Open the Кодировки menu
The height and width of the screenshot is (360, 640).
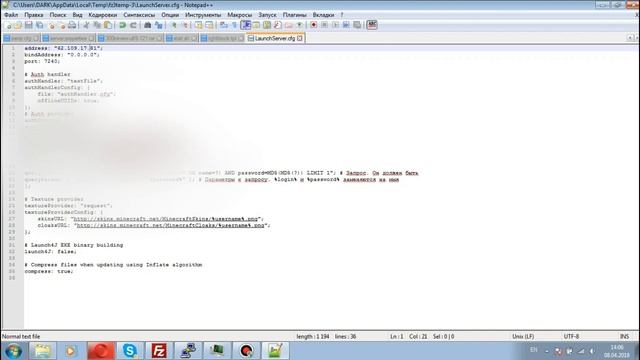tap(102, 15)
